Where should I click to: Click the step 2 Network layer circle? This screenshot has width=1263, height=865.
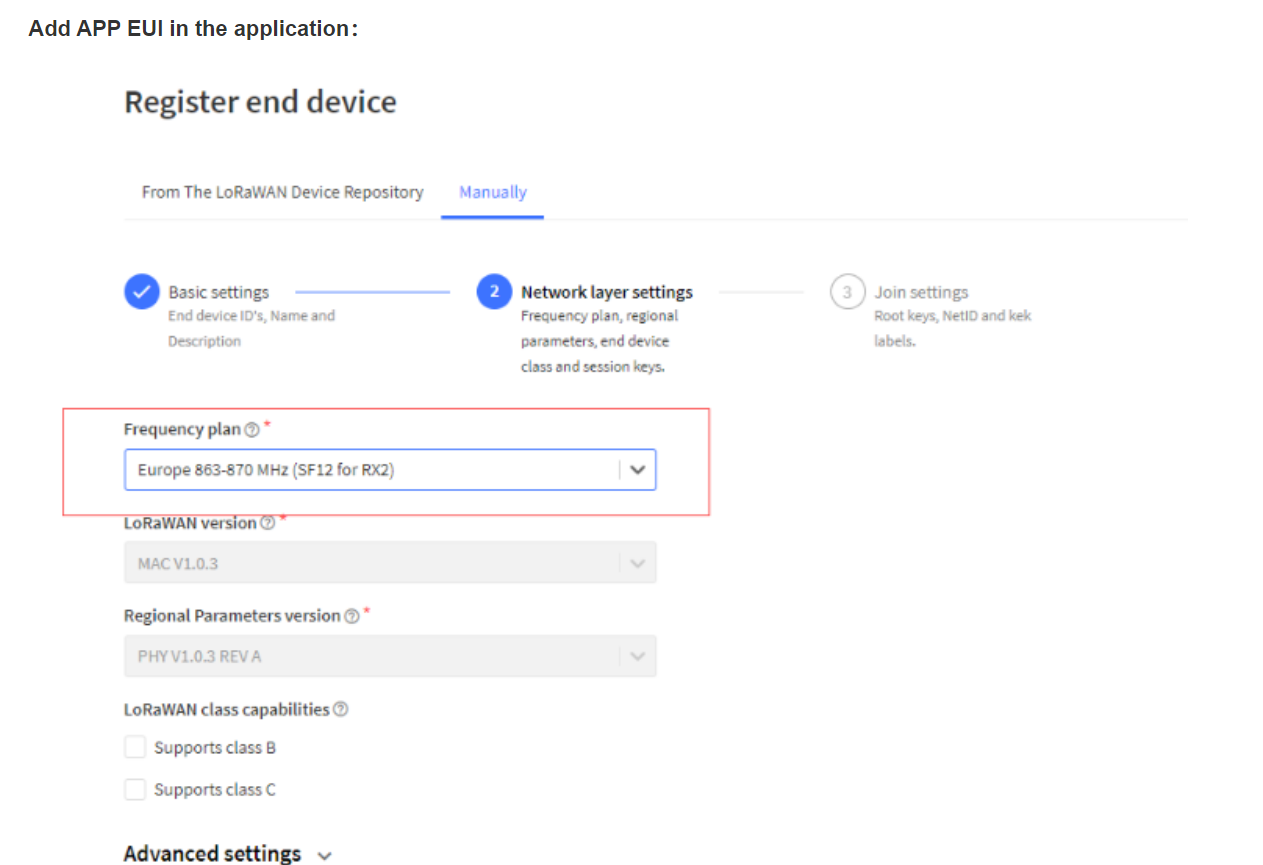pyautogui.click(x=494, y=292)
